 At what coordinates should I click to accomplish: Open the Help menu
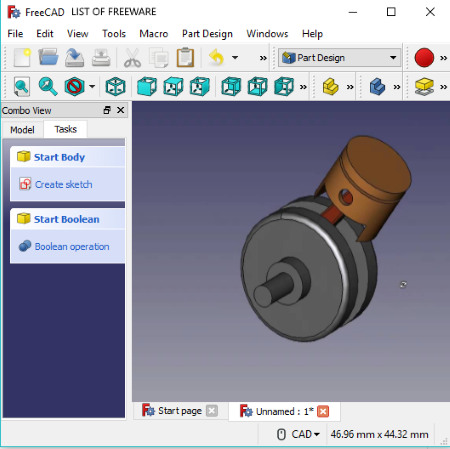click(x=312, y=34)
